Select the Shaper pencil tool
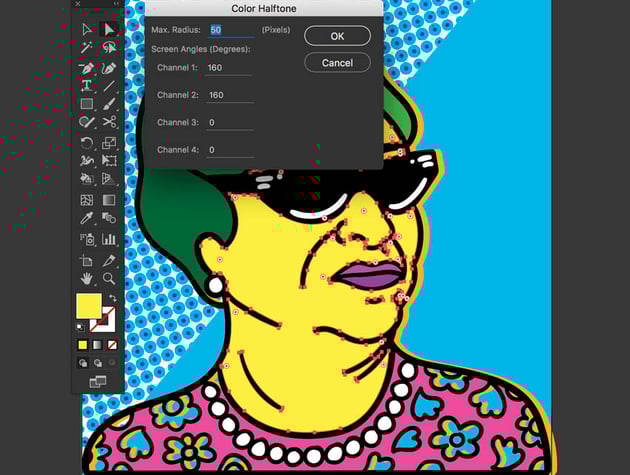630x475 pixels. [x=87, y=122]
